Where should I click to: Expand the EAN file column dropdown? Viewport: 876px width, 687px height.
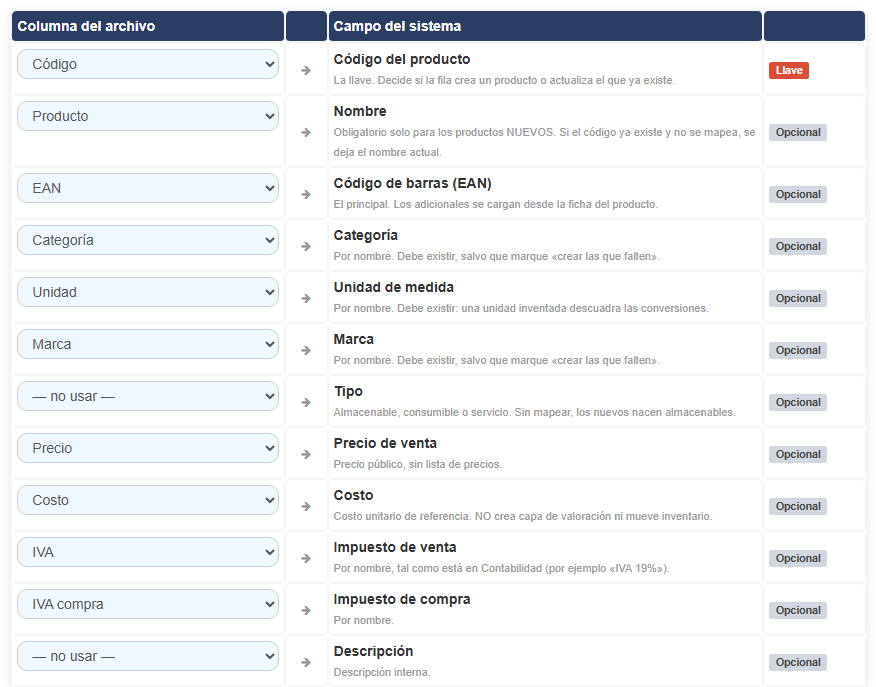tap(148, 188)
